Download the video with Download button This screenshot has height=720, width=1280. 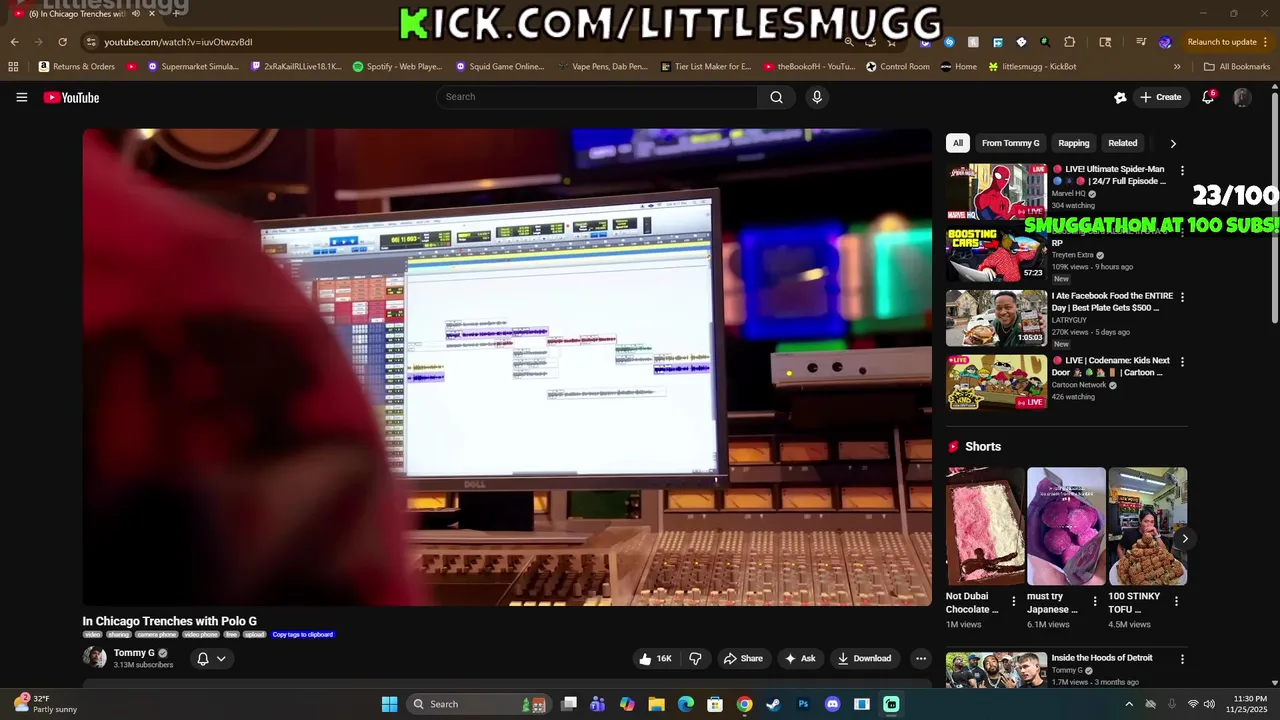tap(864, 658)
